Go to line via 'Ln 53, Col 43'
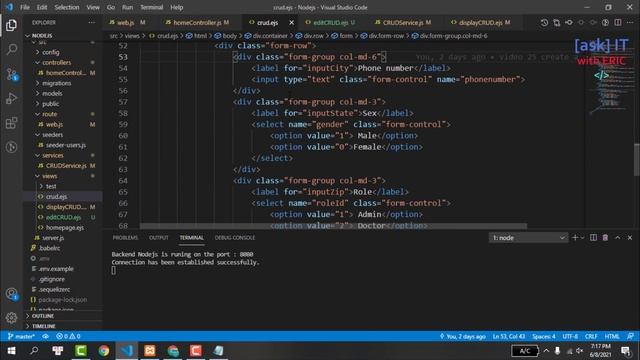 pyautogui.click(x=509, y=336)
